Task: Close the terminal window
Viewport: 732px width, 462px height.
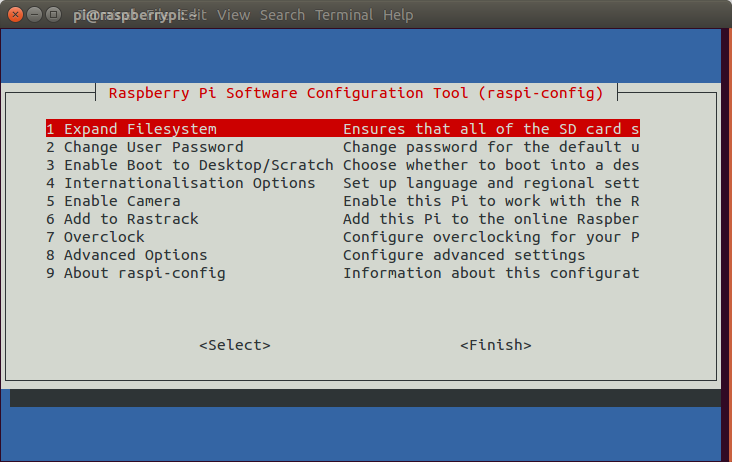Action: pyautogui.click(x=15, y=15)
